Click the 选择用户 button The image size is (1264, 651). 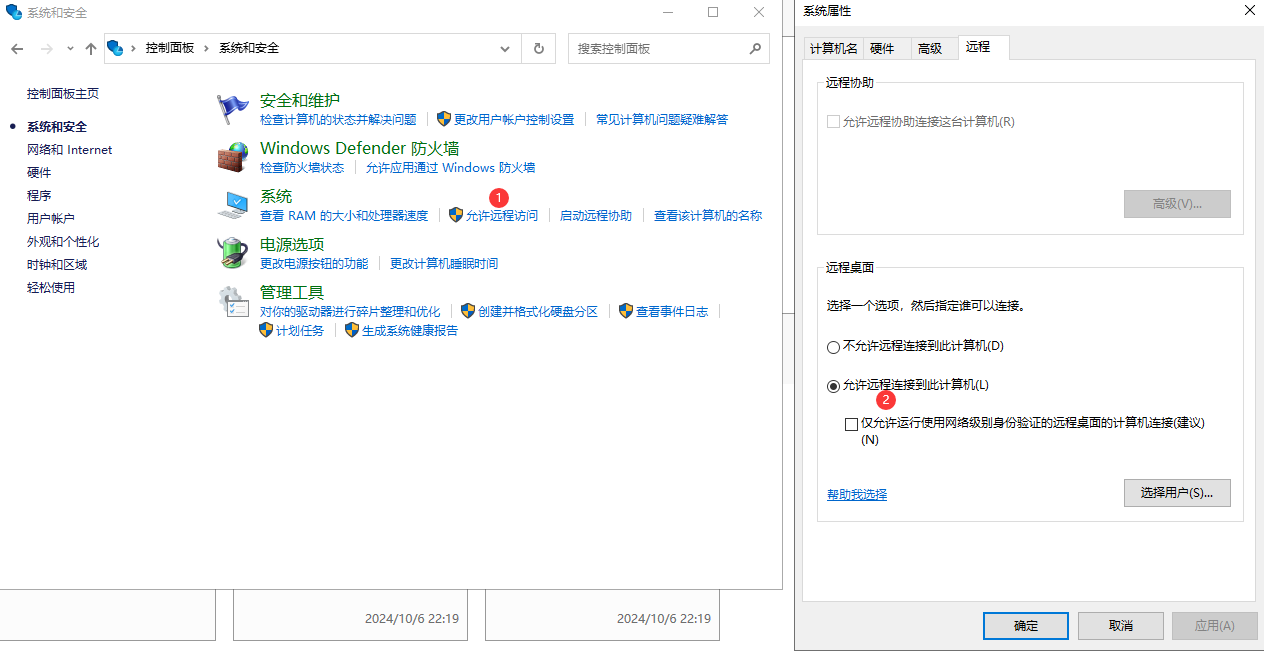(1177, 492)
